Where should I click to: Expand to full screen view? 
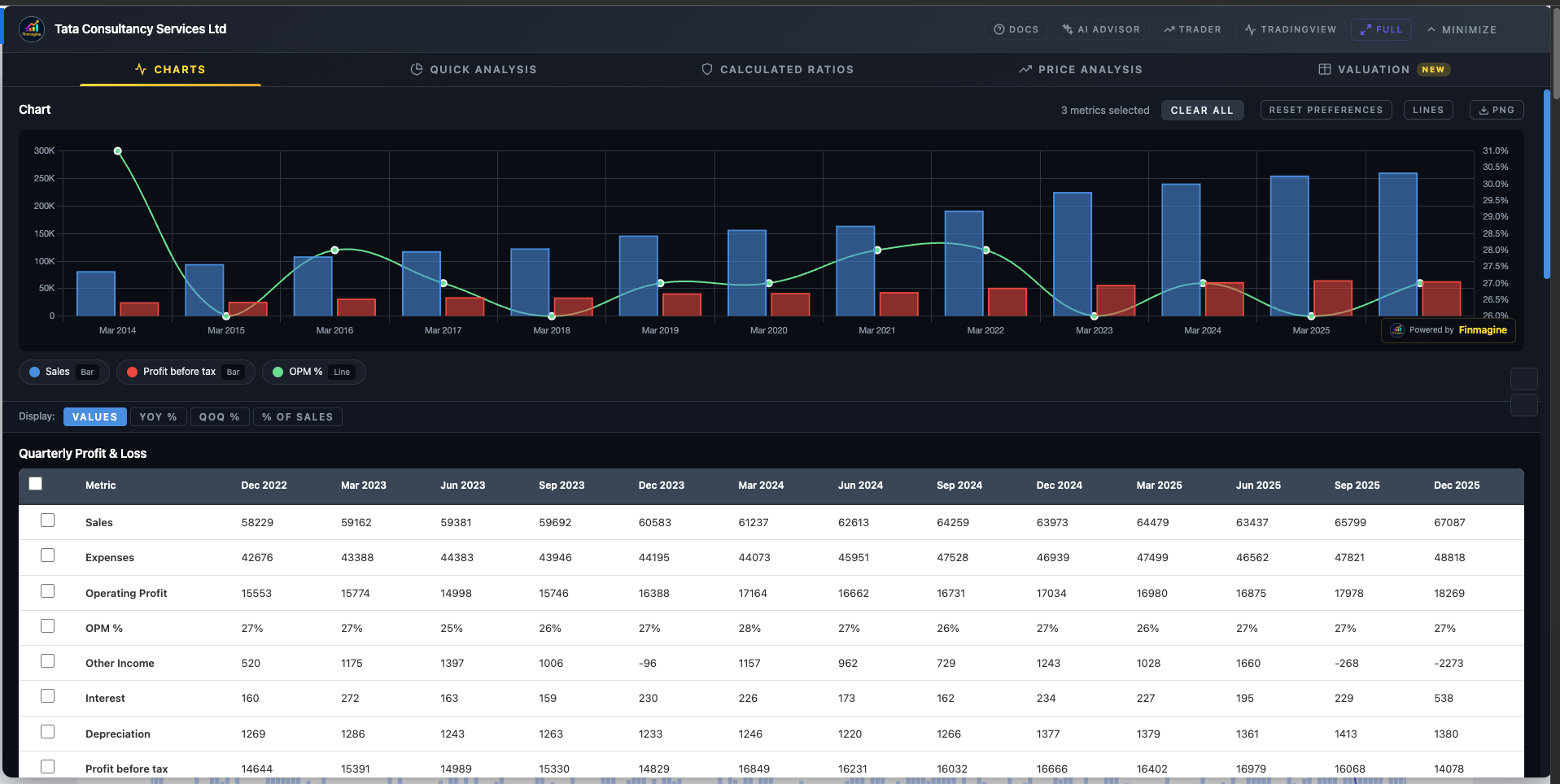1381,29
